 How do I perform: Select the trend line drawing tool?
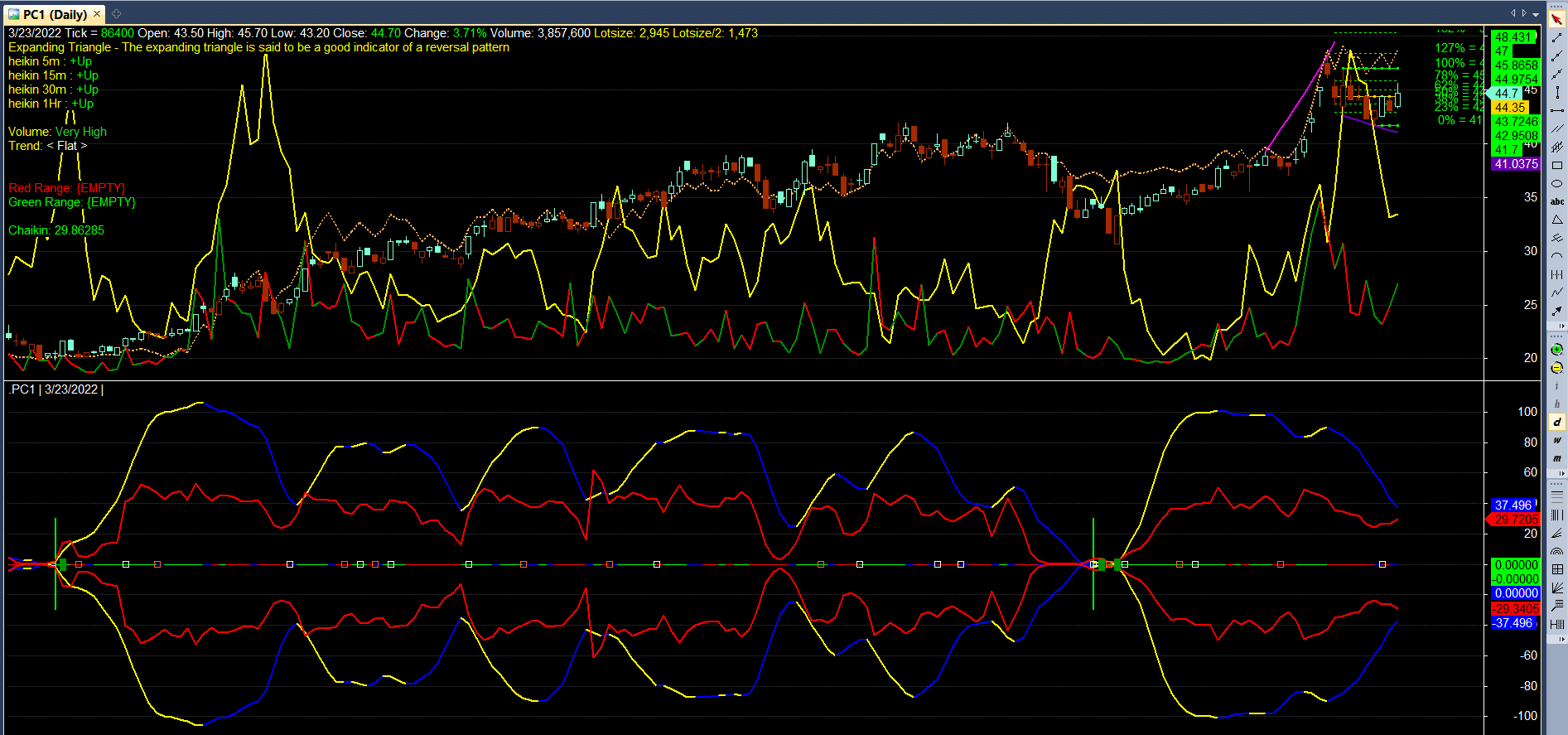pyautogui.click(x=1557, y=37)
